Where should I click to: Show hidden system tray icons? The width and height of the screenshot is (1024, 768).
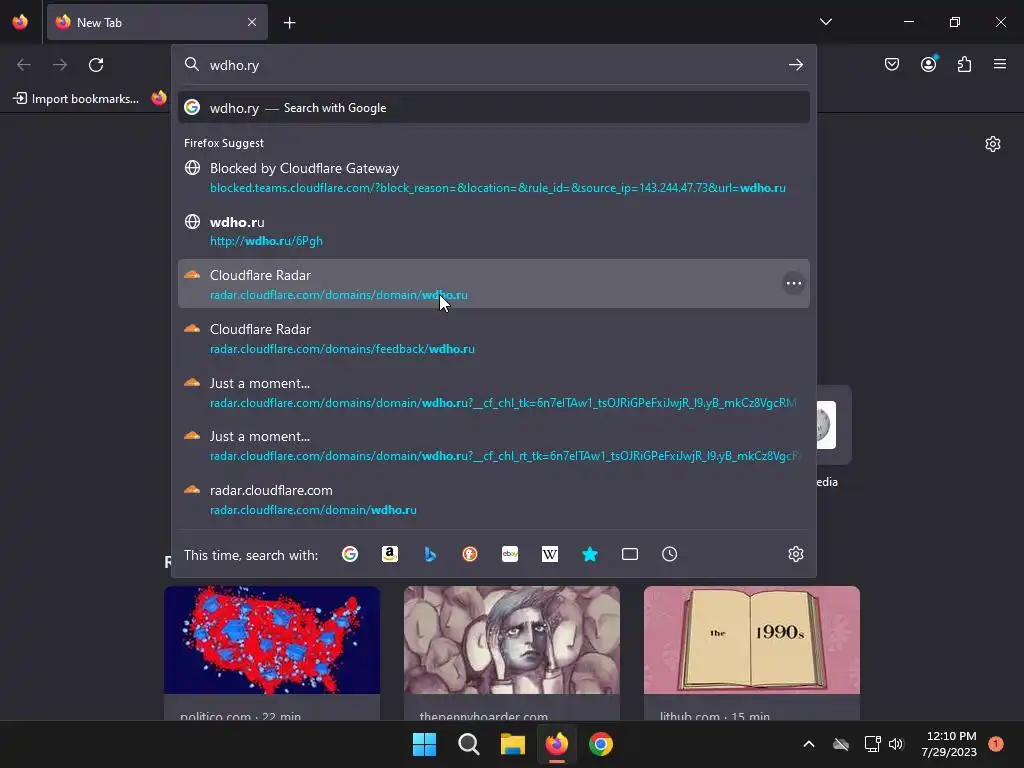click(808, 744)
